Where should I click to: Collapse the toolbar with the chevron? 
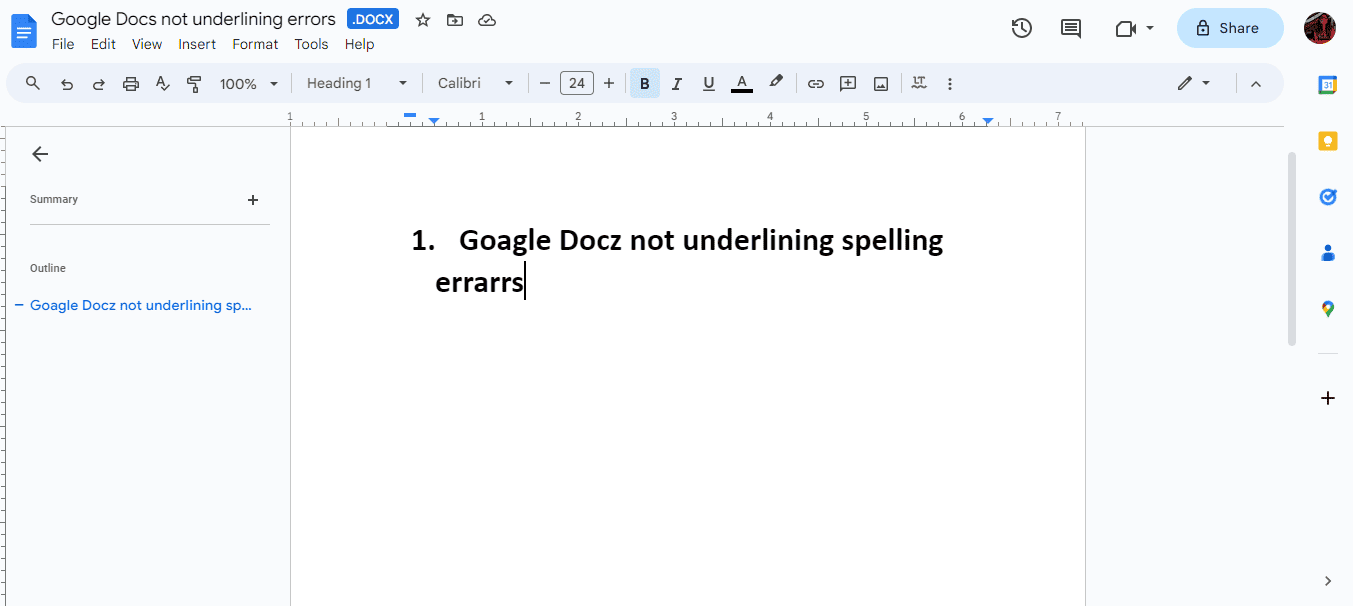pyautogui.click(x=1255, y=83)
